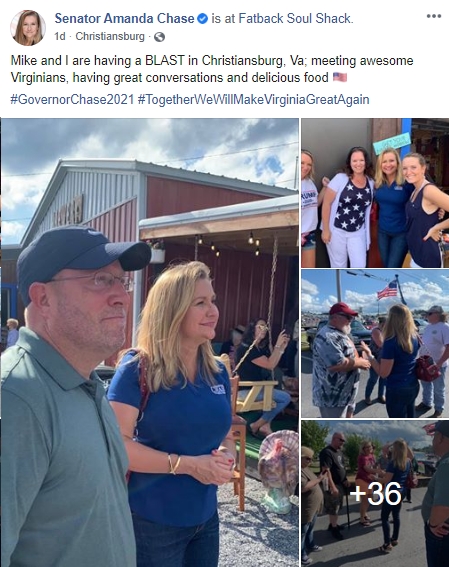Viewport: 449px width, 567px height.
Task: Open Fatback Soul Shack location link
Action: [295, 18]
